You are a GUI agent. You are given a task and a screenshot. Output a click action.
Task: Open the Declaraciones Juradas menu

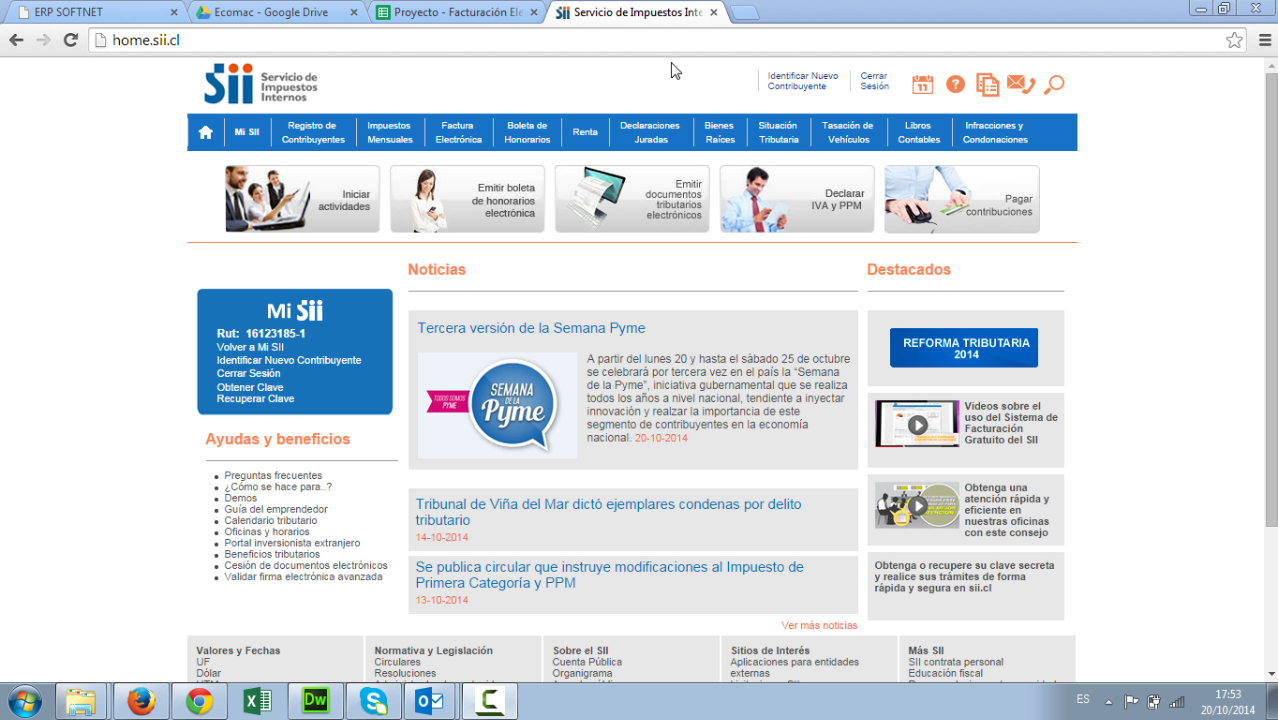coord(650,132)
